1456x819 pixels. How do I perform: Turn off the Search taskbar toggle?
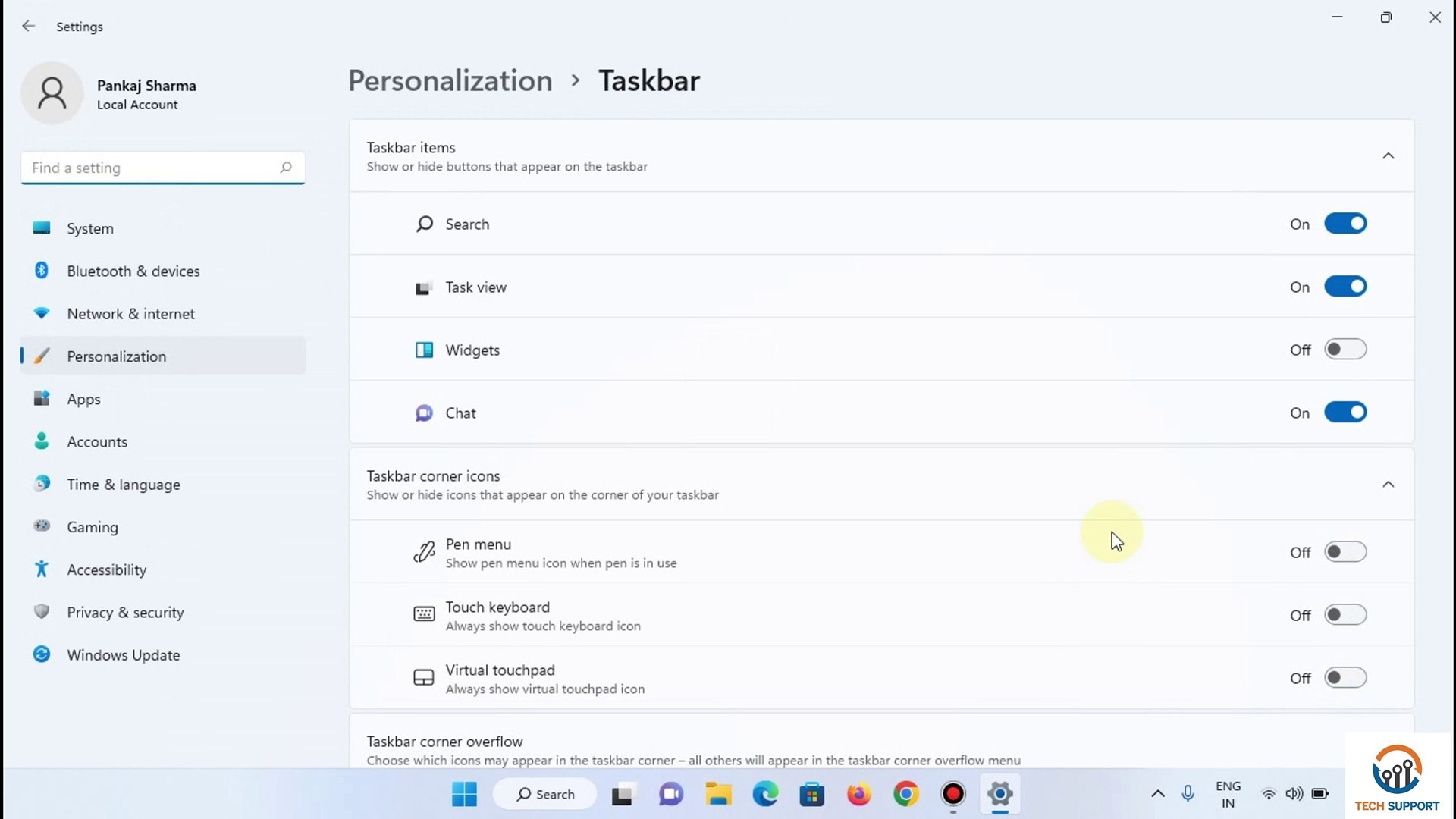point(1345,224)
